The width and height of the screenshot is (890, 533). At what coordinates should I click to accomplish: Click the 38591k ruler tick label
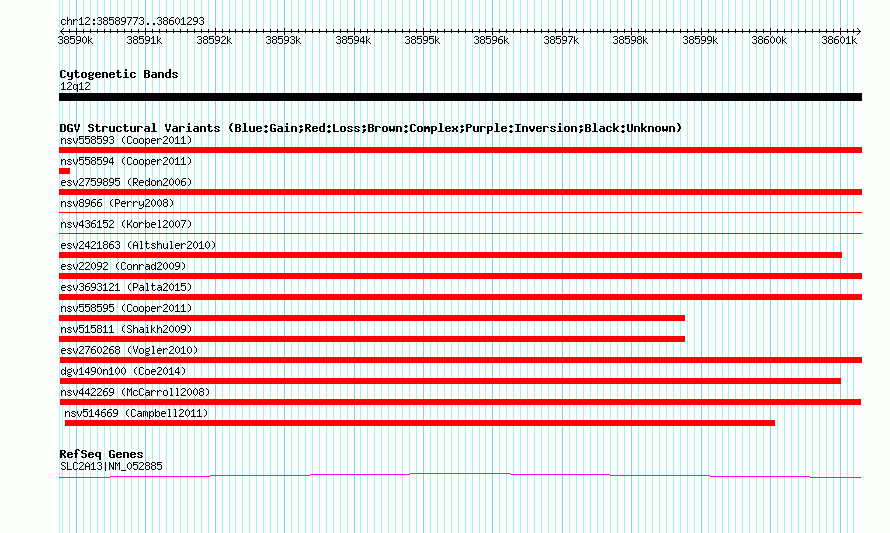tap(144, 40)
